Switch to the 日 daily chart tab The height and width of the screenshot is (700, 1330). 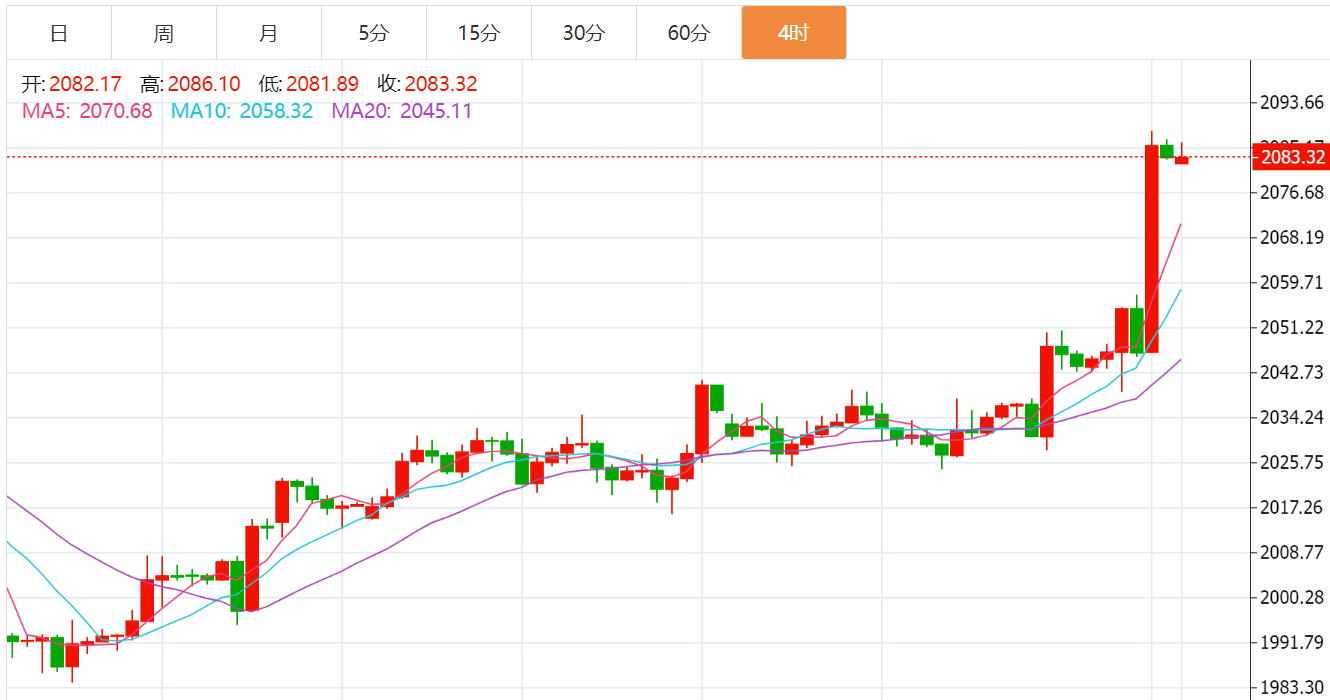(59, 33)
